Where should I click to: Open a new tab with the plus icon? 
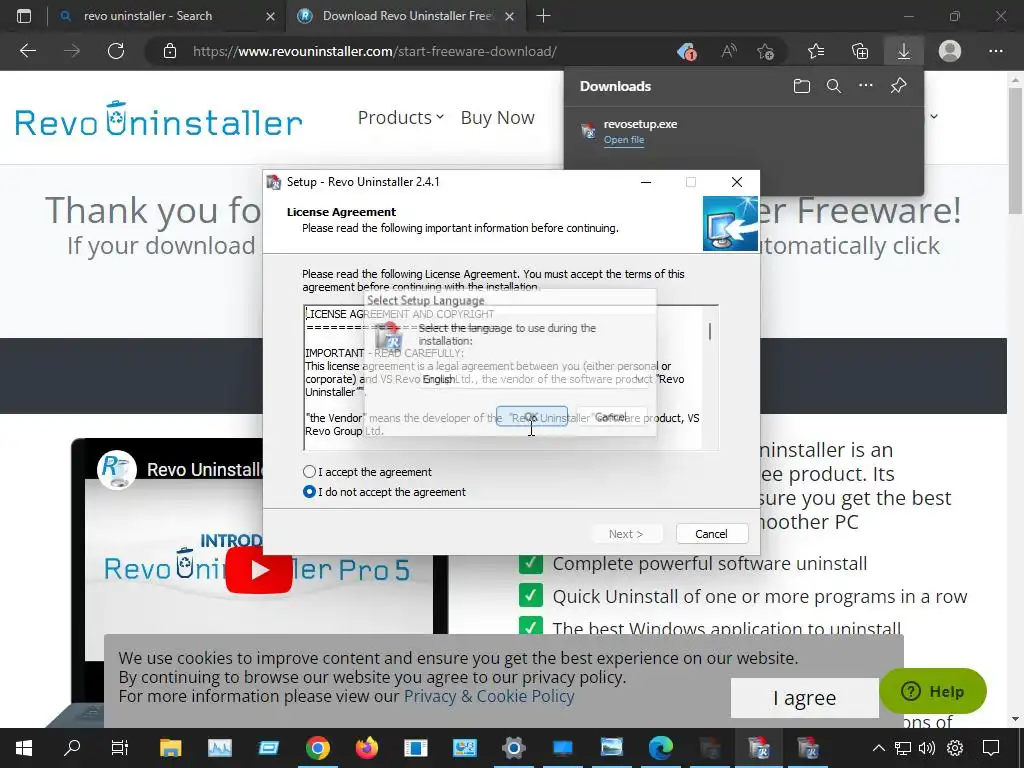coord(543,16)
